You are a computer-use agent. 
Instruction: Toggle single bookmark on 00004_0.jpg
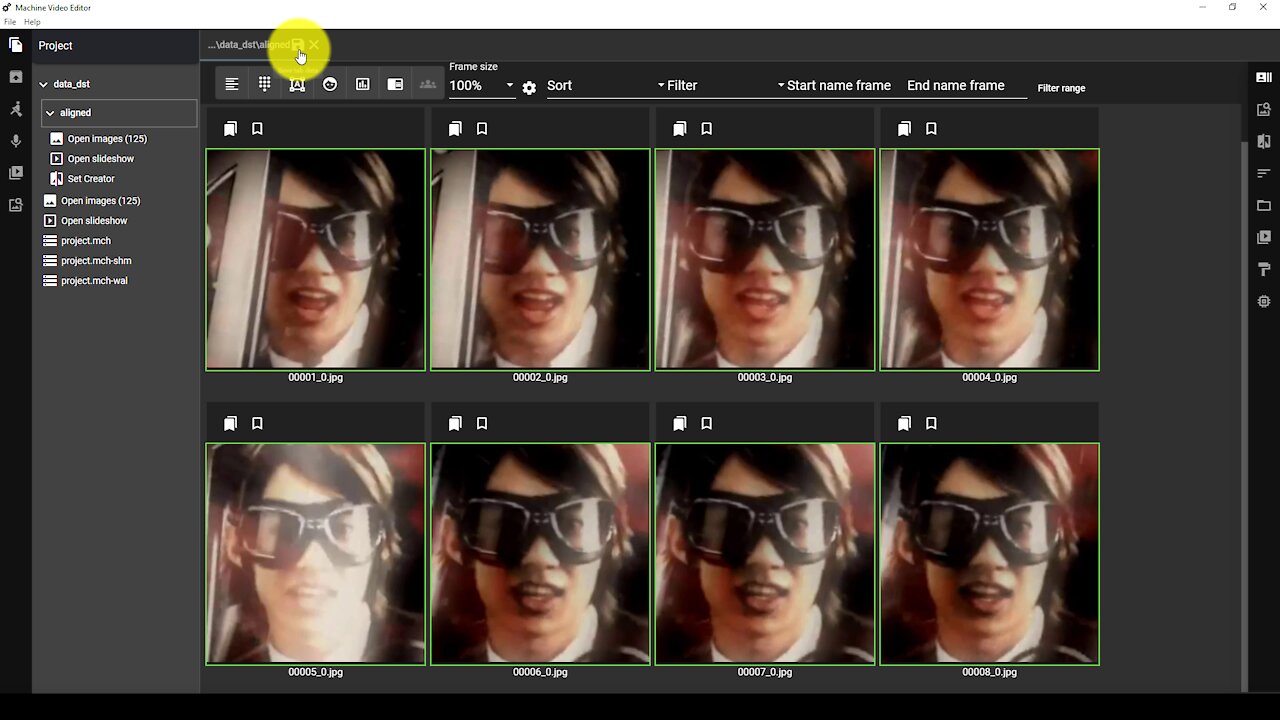pos(931,129)
